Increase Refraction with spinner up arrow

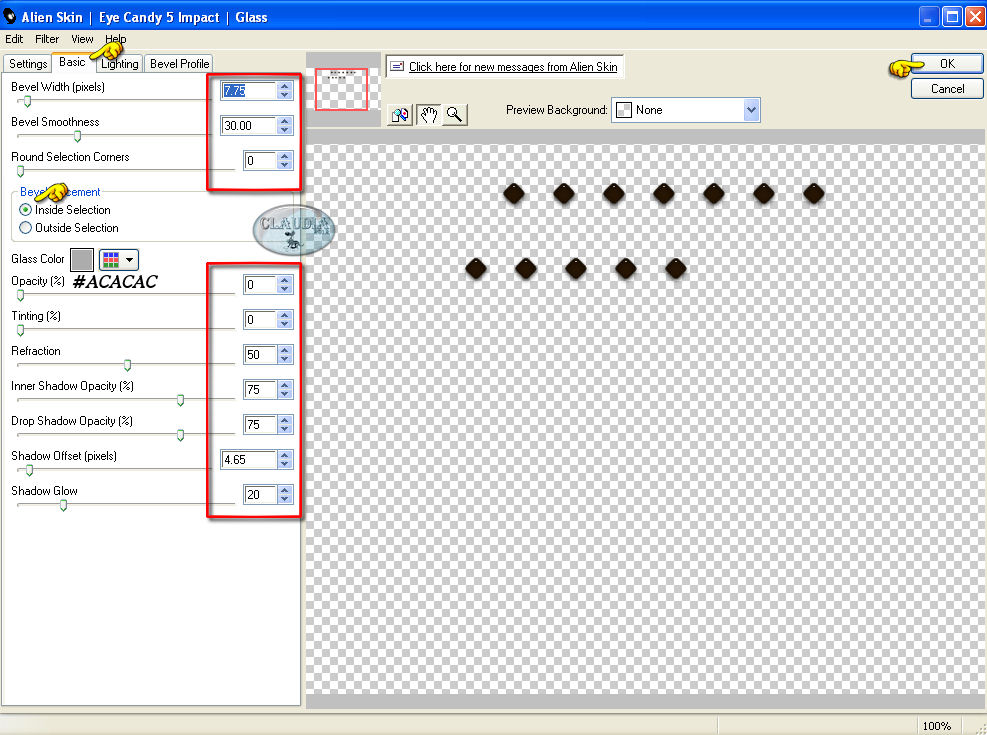[285, 350]
